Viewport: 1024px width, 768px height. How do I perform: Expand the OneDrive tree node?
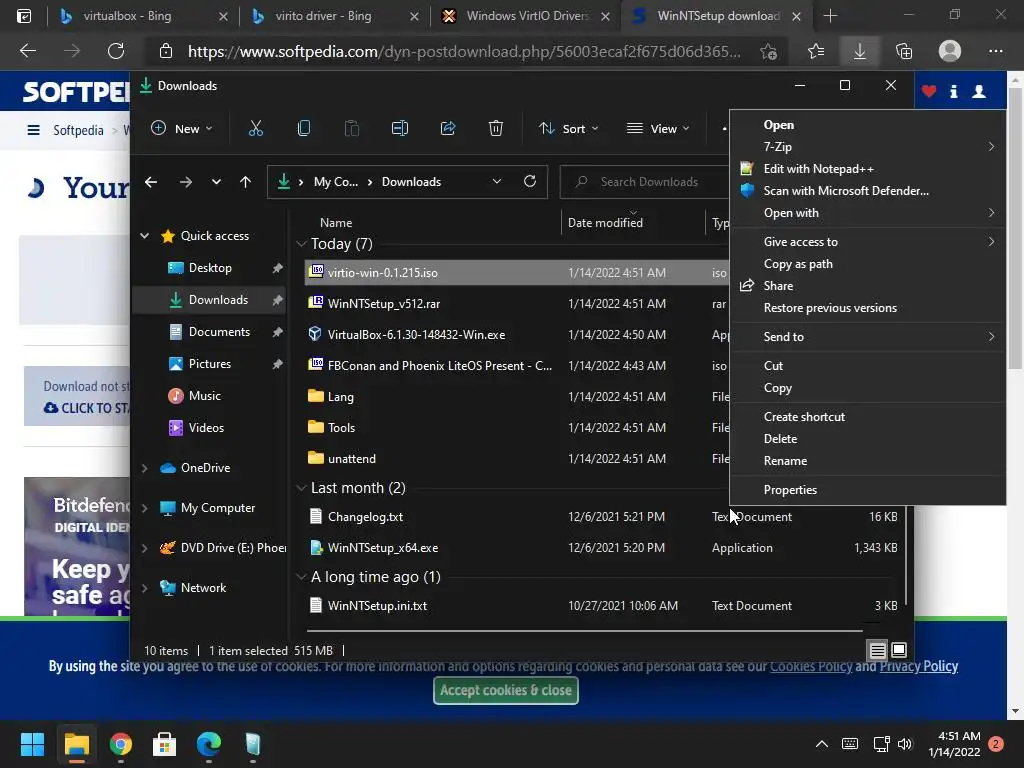[144, 468]
